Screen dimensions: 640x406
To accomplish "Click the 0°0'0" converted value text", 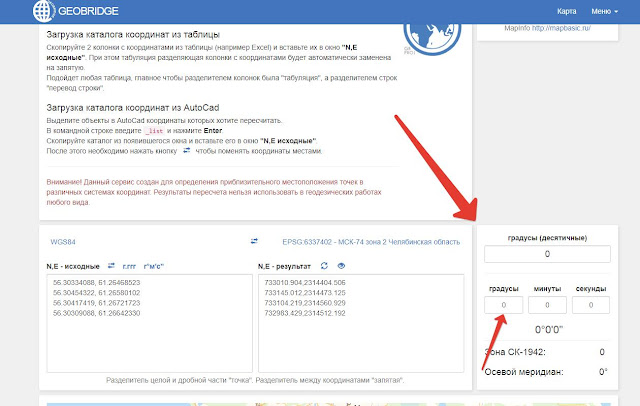I will point(549,330).
